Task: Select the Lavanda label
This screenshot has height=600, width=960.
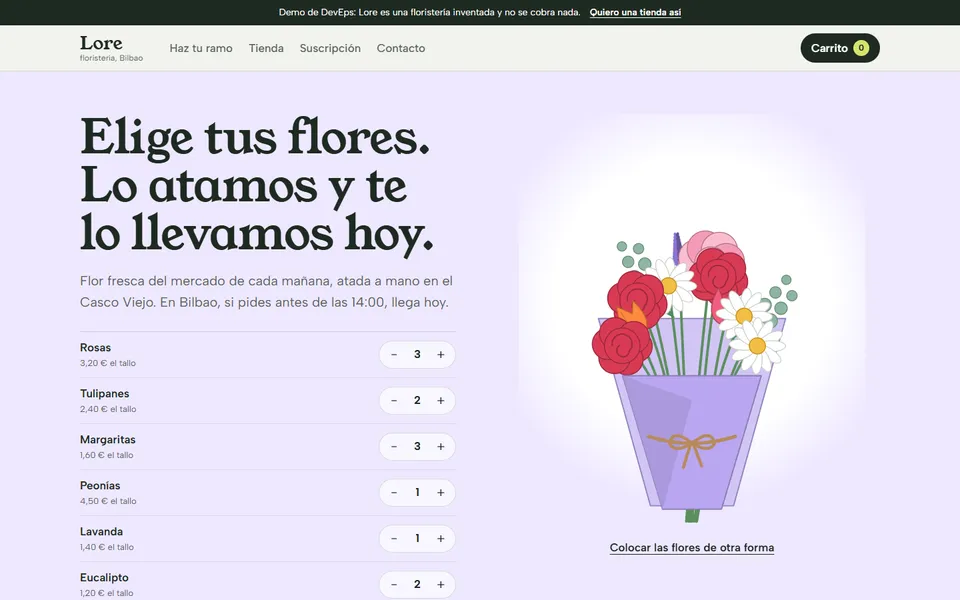Action: coord(102,531)
